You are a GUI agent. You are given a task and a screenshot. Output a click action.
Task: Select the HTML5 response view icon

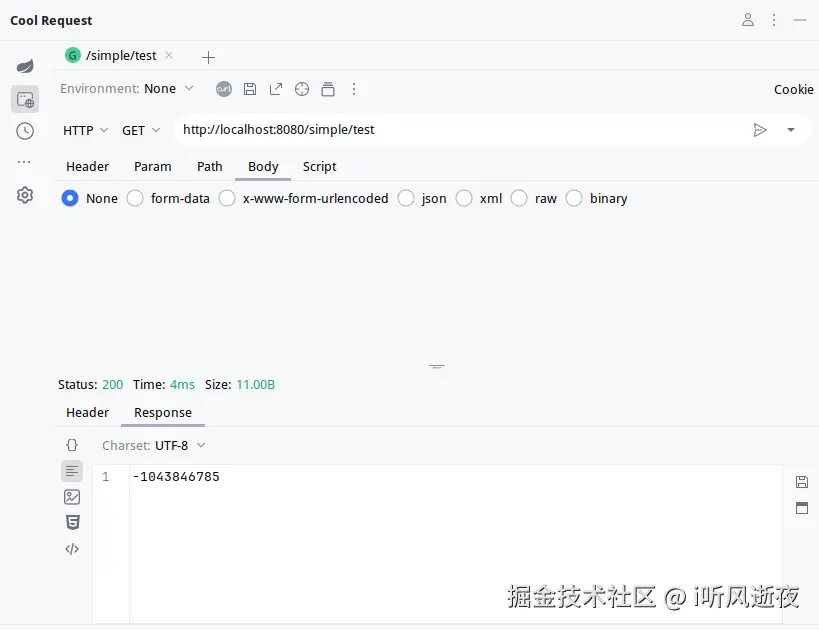click(73, 522)
